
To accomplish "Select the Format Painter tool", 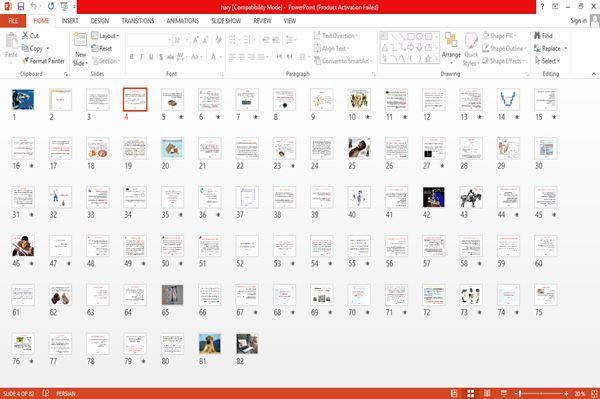I will (x=43, y=61).
